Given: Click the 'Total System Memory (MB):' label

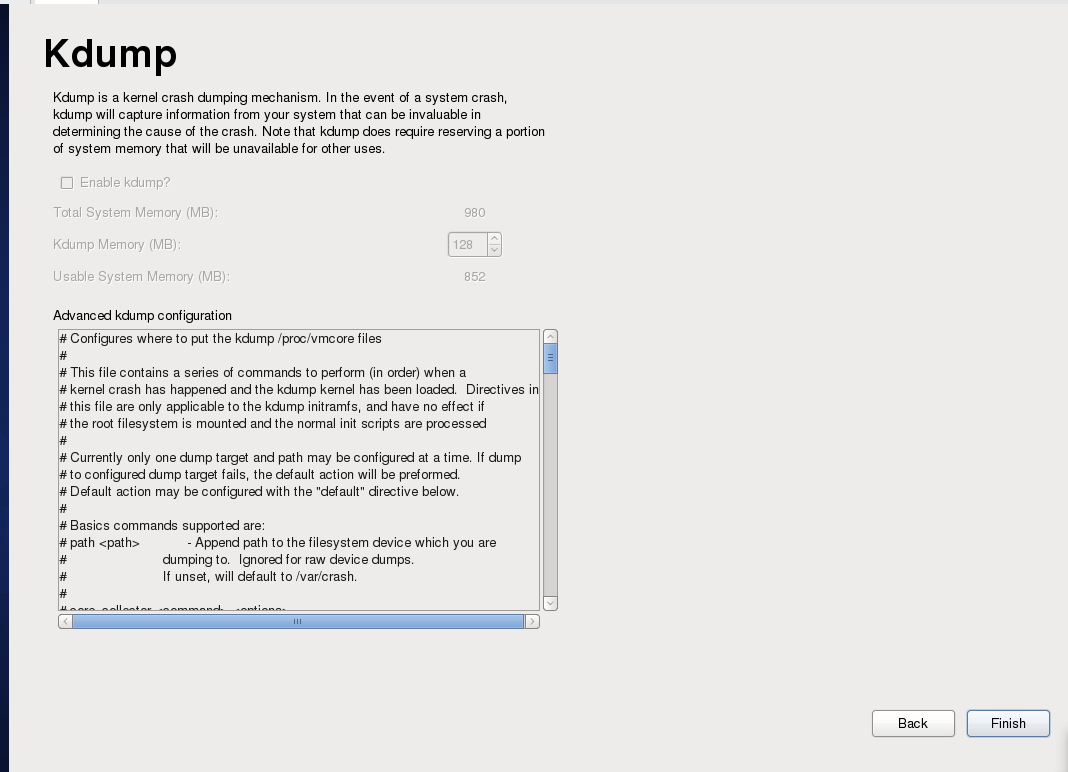Looking at the screenshot, I should [136, 213].
